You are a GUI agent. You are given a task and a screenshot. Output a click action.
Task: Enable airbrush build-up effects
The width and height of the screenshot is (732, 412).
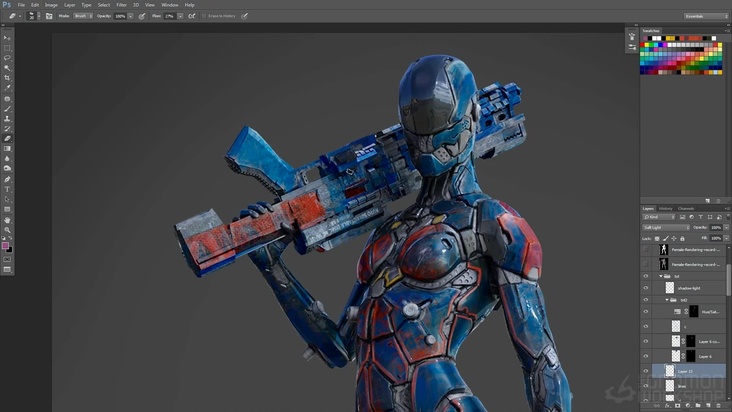tap(192, 16)
